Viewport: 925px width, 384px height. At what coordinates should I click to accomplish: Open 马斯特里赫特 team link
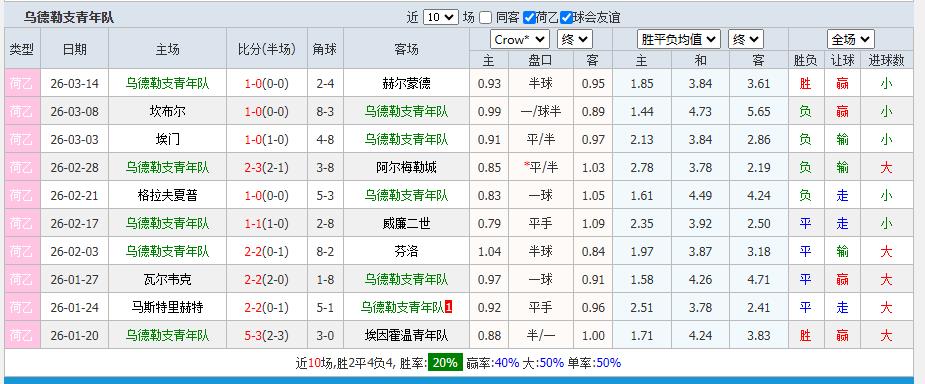tap(168, 307)
